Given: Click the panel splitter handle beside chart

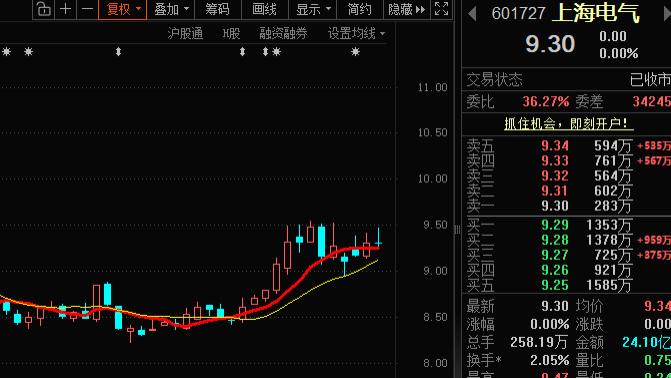Looking at the screenshot, I should 457,230.
